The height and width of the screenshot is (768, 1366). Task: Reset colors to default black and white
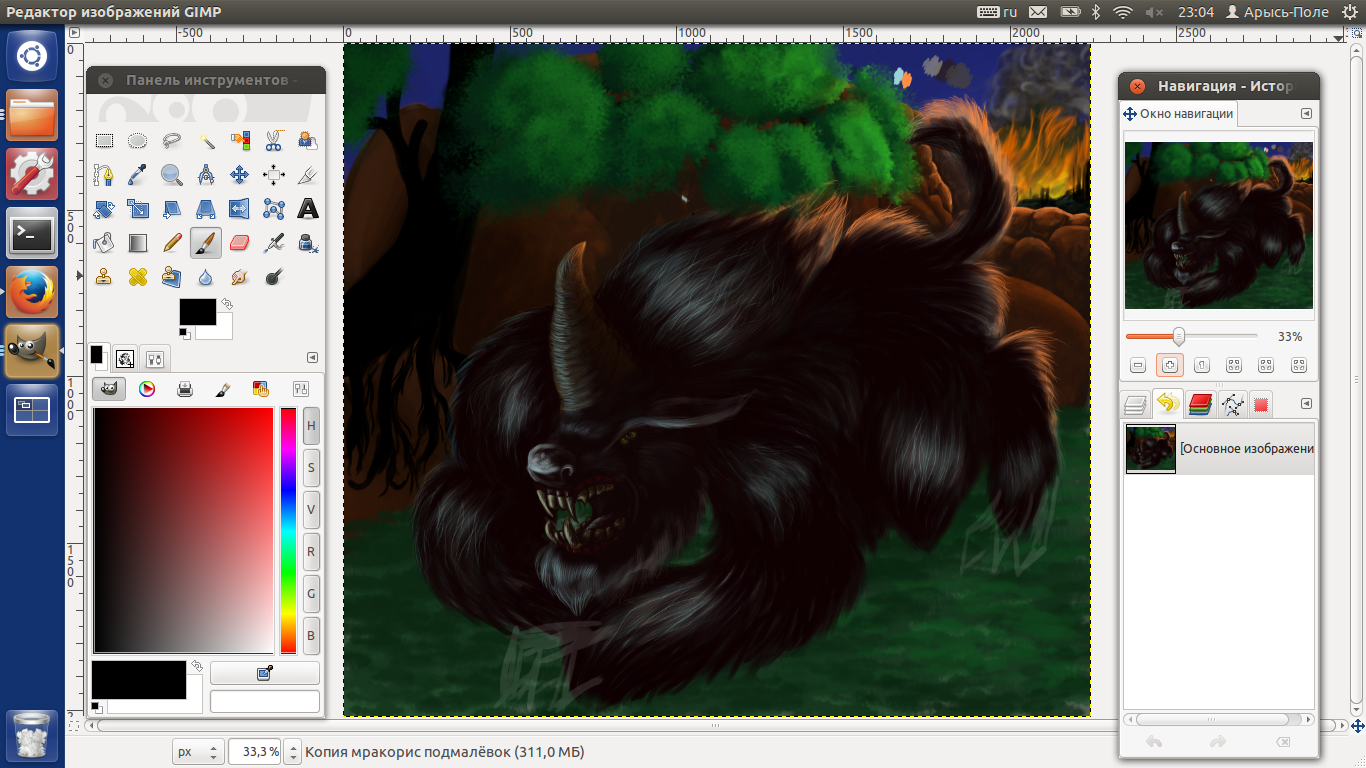point(185,333)
